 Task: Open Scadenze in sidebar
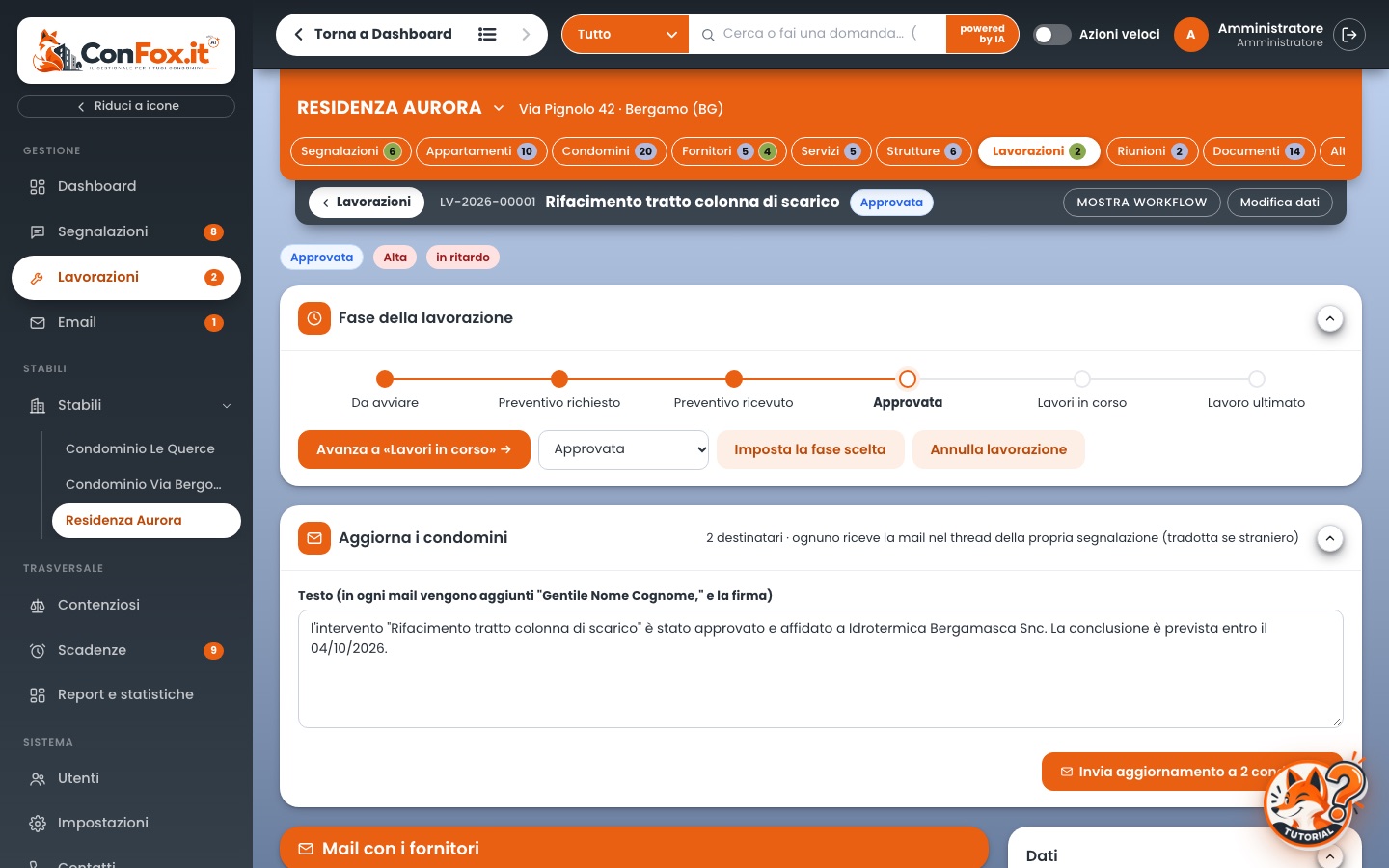(x=126, y=651)
